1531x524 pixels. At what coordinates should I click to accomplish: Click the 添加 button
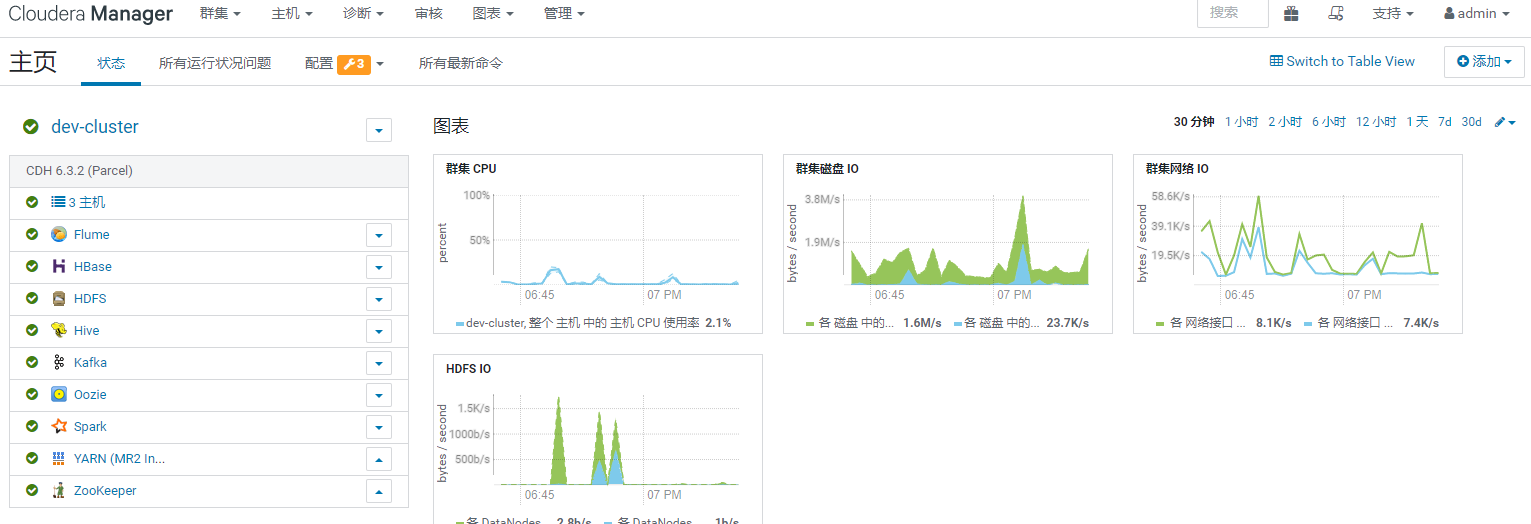(1484, 61)
